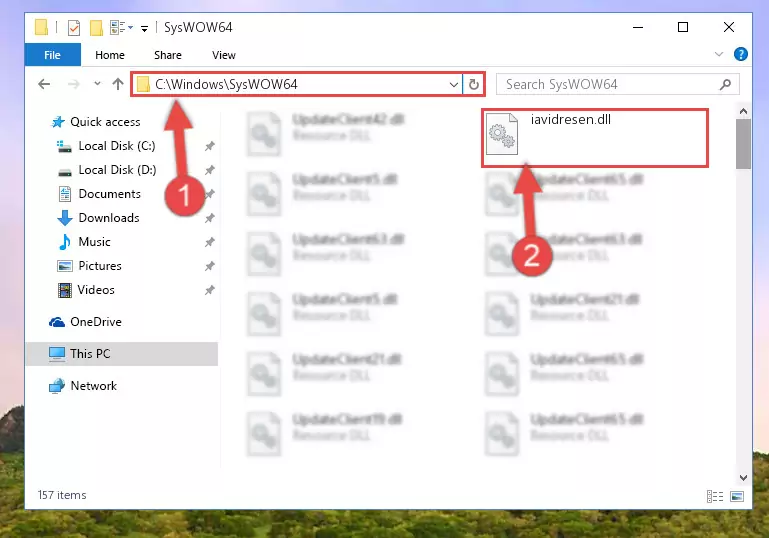
Task: Expand the ribbon with the chevron
Action: (x=718, y=54)
